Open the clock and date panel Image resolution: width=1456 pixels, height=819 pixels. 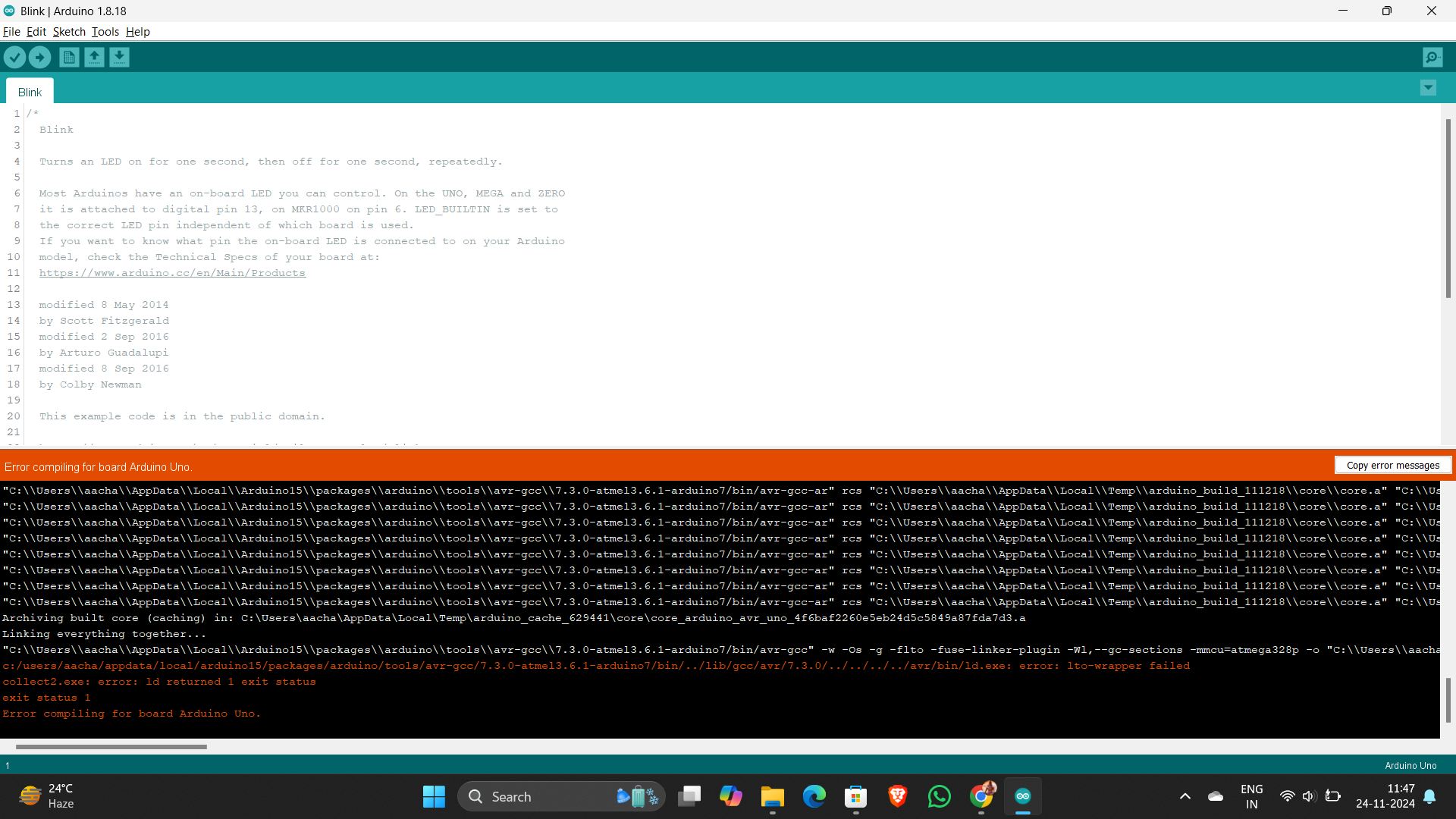[x=1385, y=797]
